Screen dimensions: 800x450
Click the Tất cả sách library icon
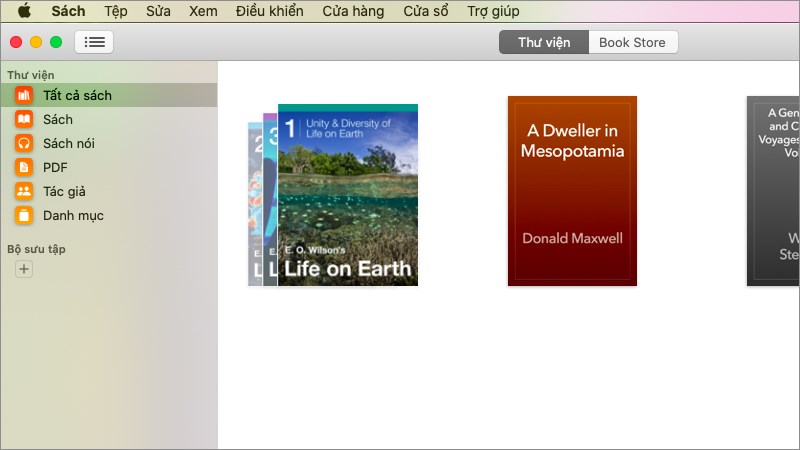[23, 95]
